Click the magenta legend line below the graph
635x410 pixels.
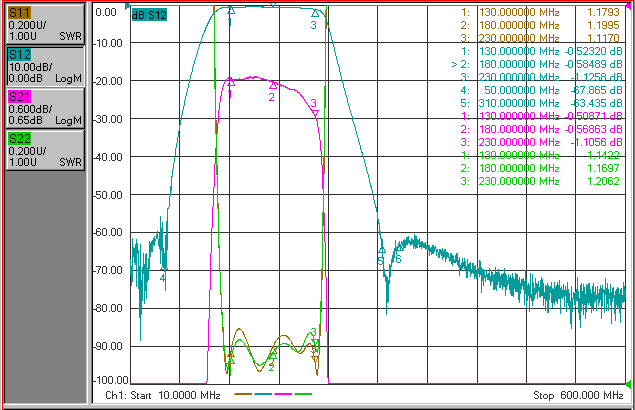click(283, 394)
